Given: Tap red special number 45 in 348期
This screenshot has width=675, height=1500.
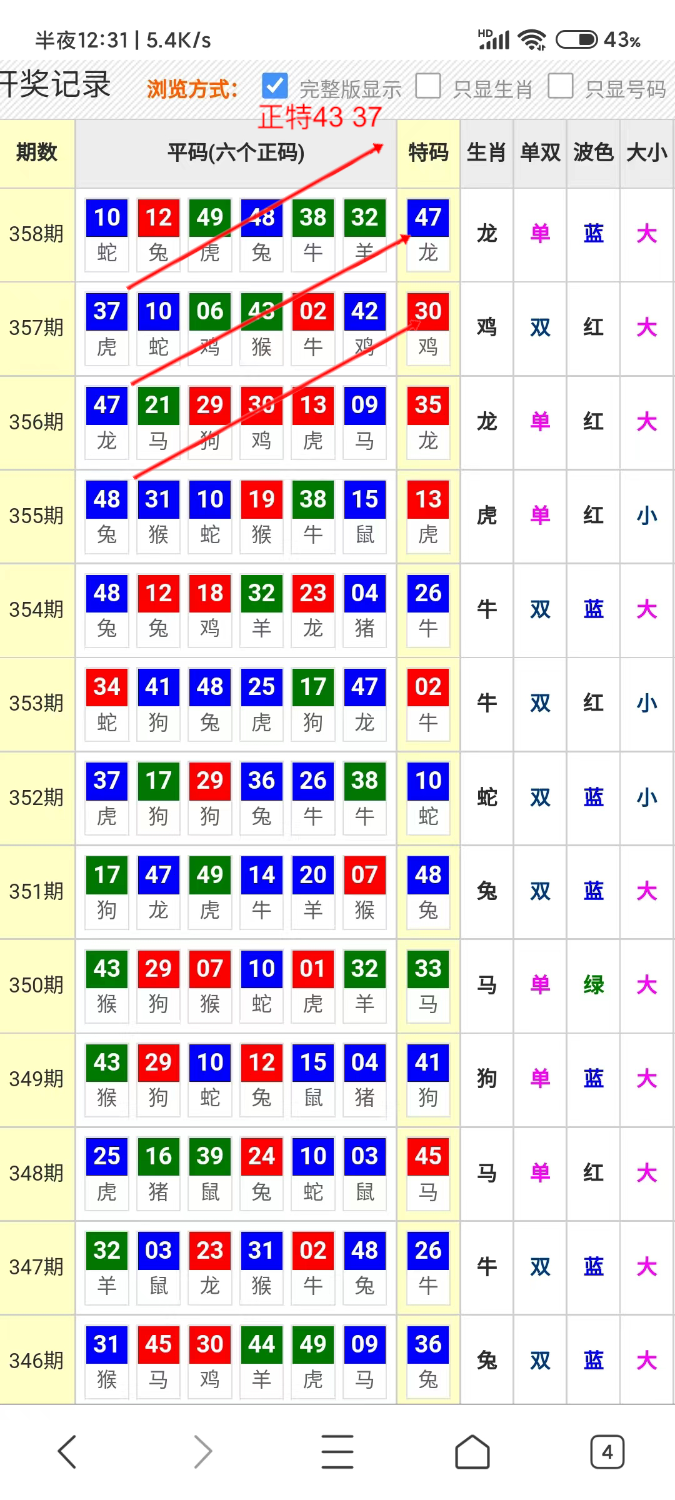Looking at the screenshot, I should (428, 1157).
